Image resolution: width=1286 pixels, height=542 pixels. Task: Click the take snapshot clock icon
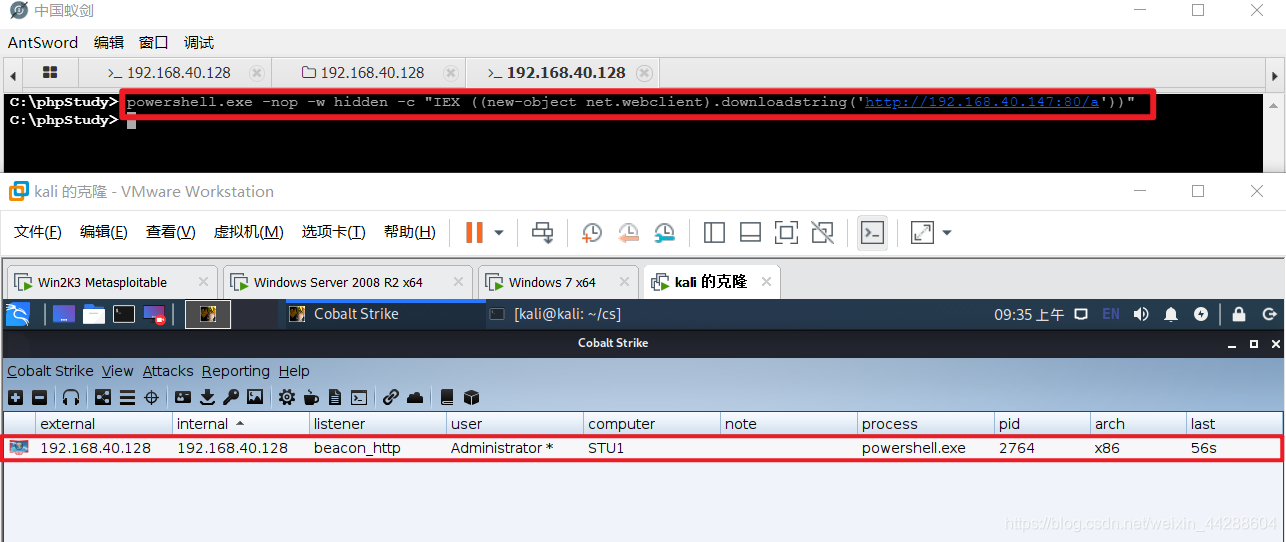point(592,232)
